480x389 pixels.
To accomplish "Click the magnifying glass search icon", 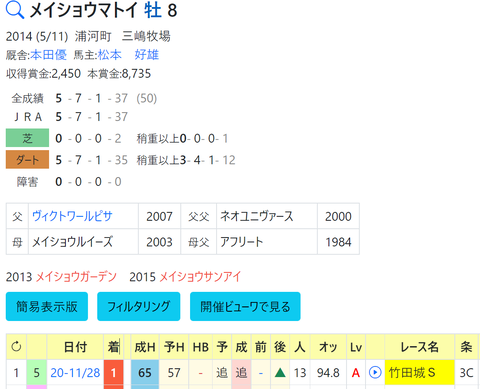I will 15,10.
